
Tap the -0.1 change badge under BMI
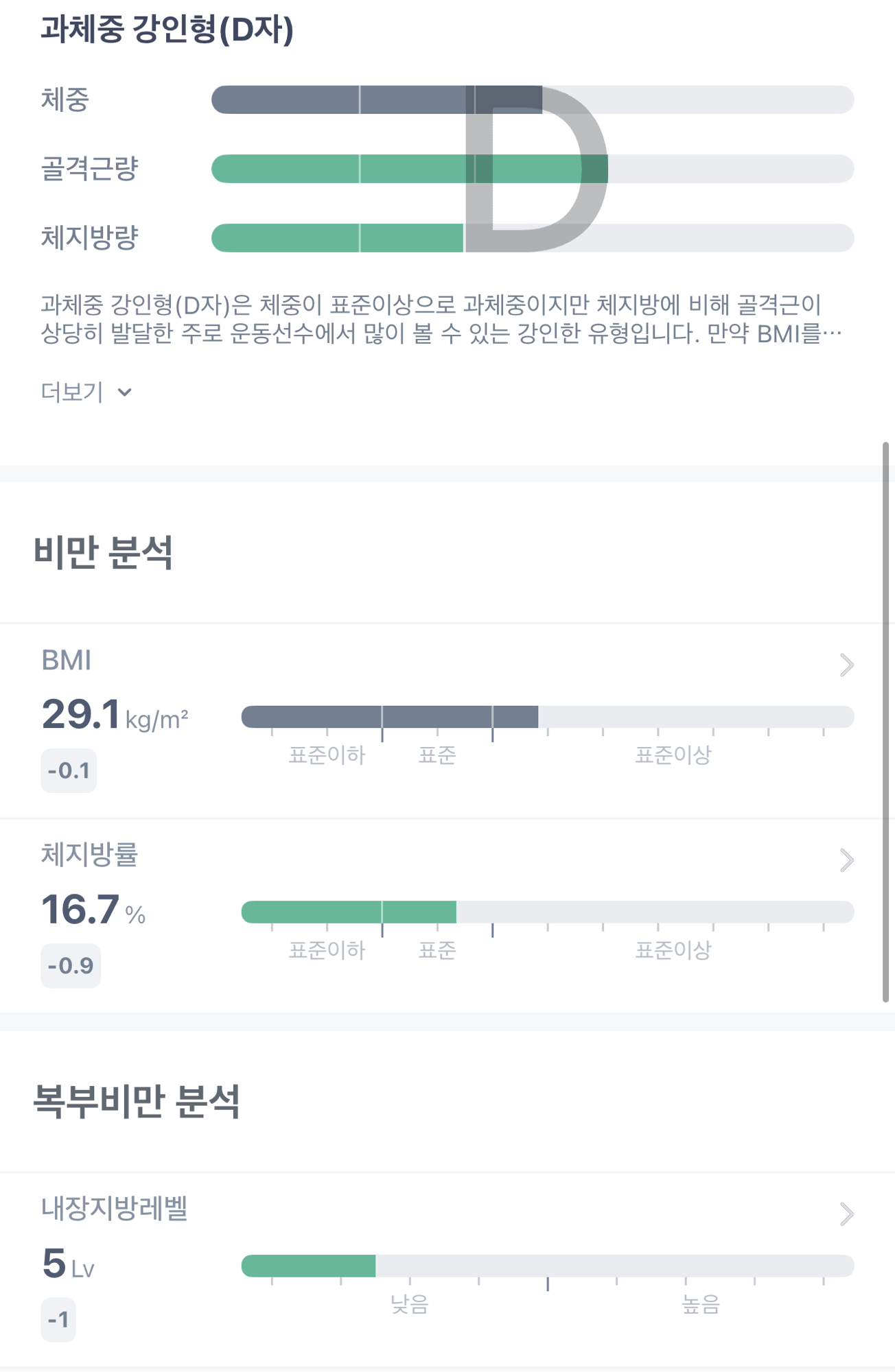(69, 770)
